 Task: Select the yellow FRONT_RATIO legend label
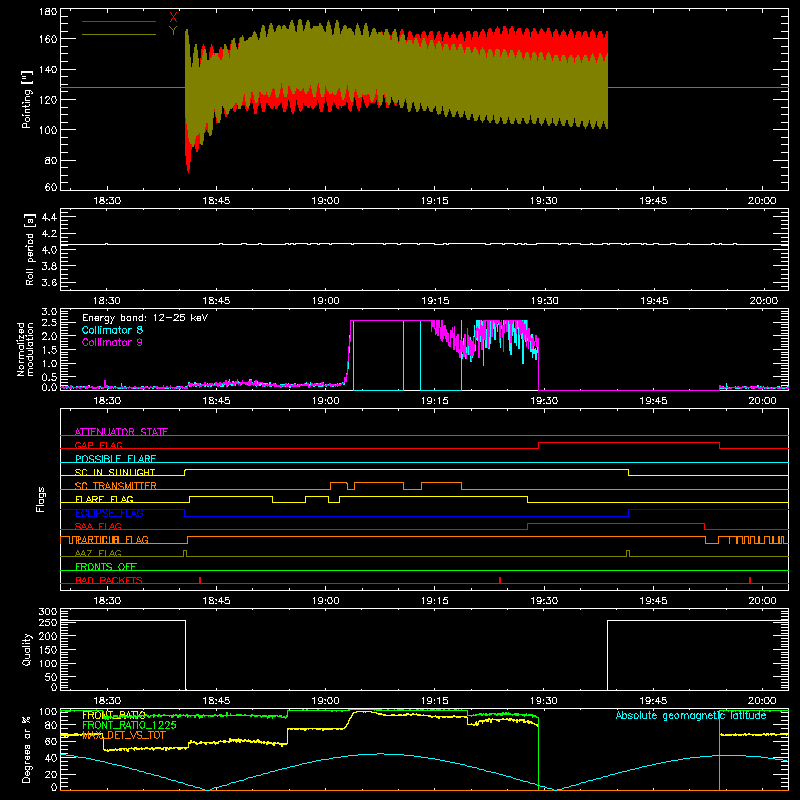click(114, 715)
